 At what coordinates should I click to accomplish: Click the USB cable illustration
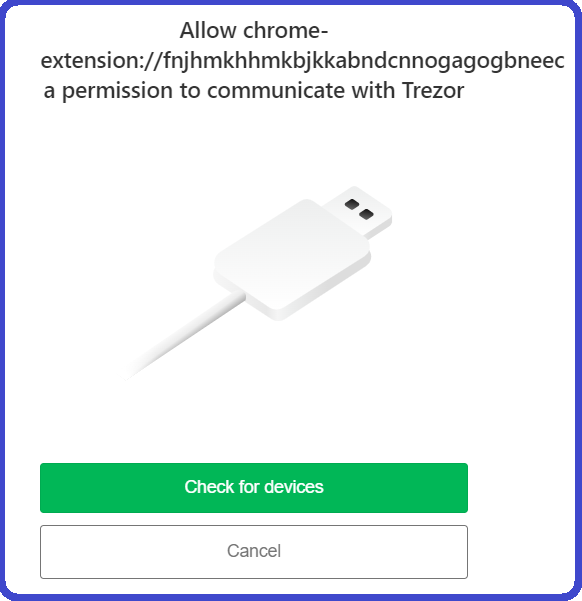(x=256, y=283)
